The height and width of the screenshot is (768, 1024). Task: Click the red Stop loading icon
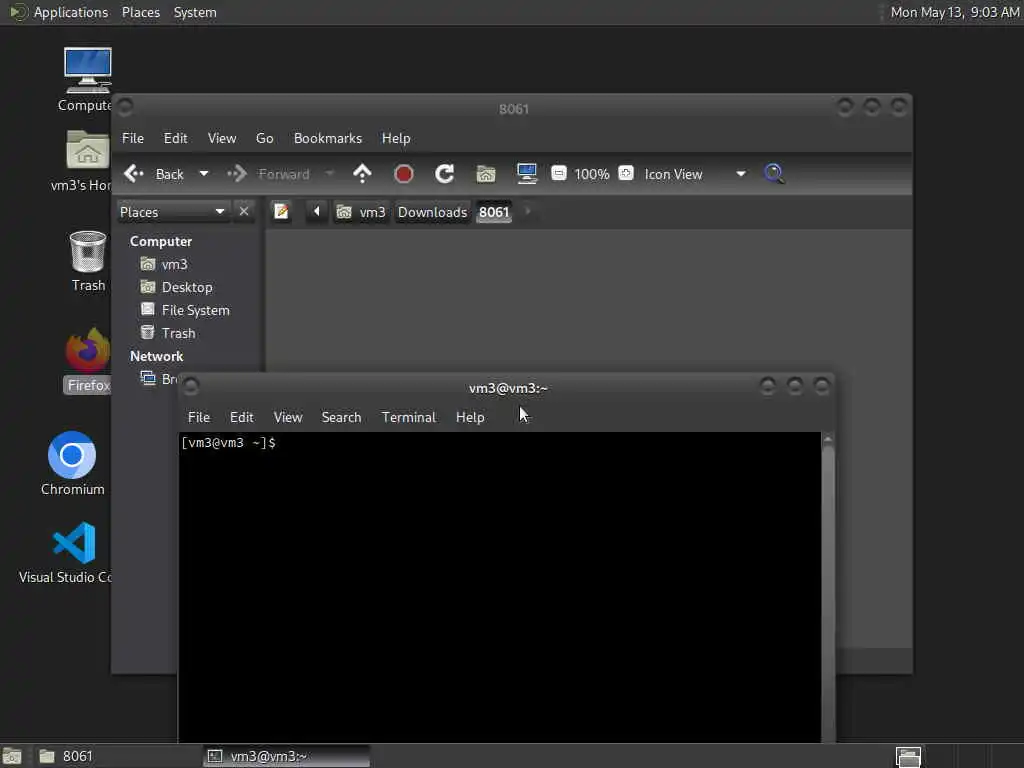tap(404, 174)
